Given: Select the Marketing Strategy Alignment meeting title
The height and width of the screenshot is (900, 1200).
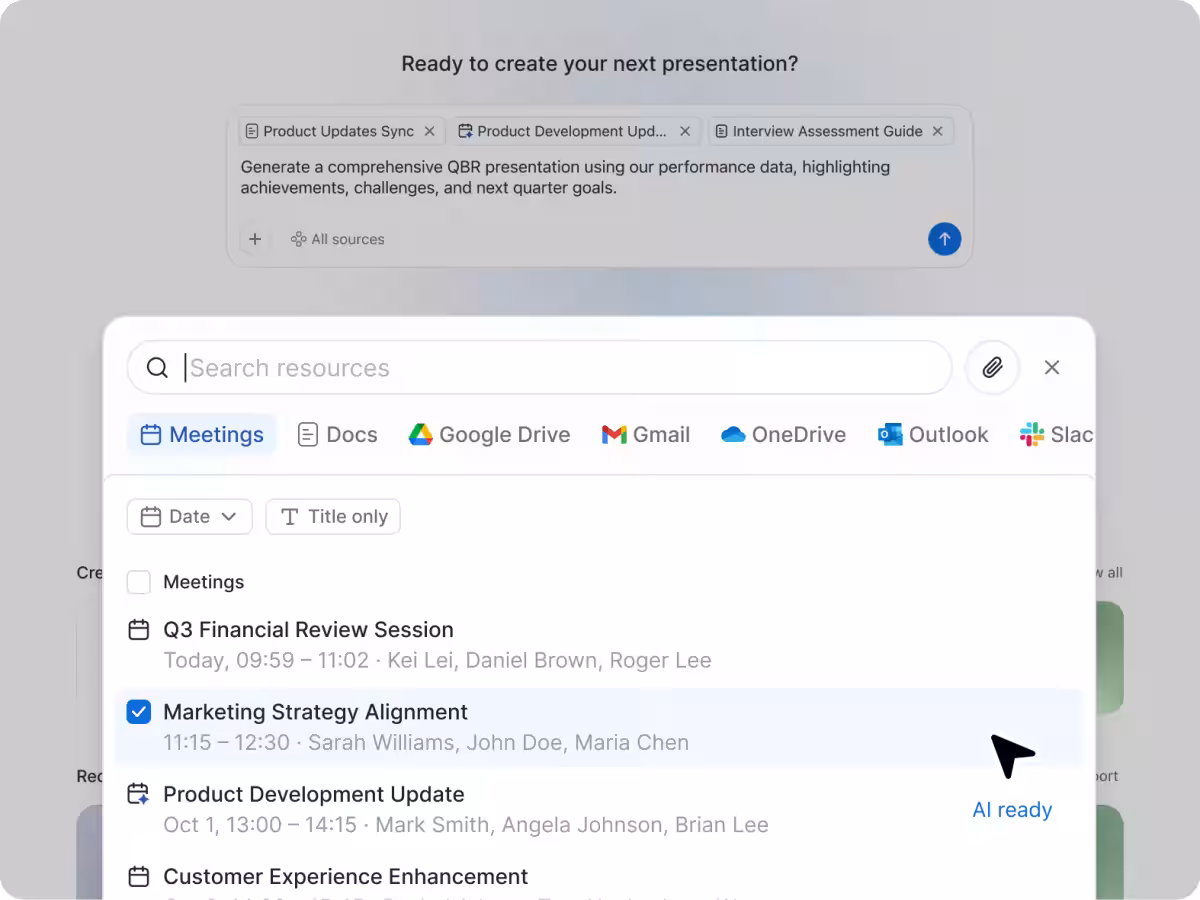Looking at the screenshot, I should pyautogui.click(x=315, y=712).
